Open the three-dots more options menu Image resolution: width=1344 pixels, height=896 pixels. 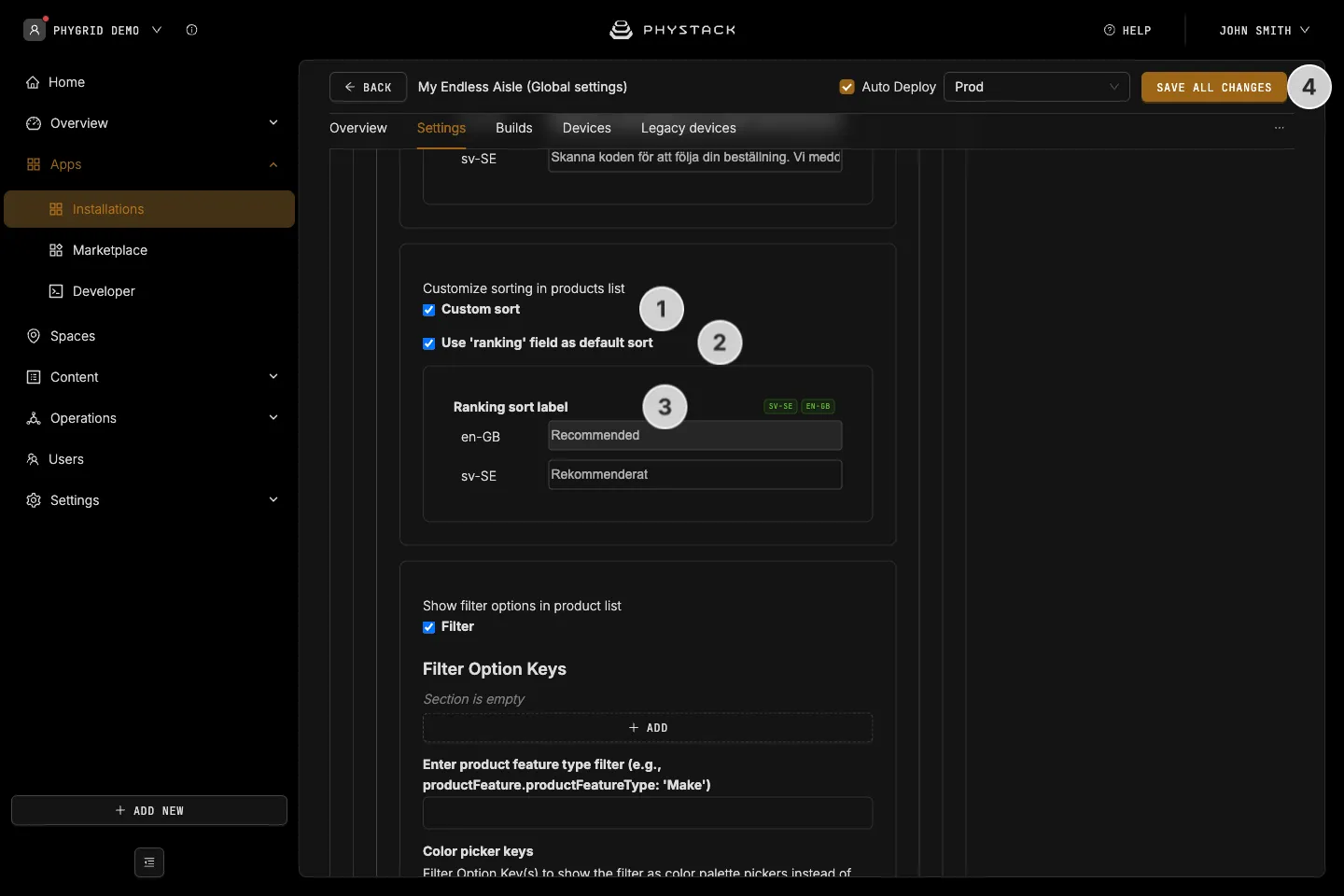click(1280, 128)
